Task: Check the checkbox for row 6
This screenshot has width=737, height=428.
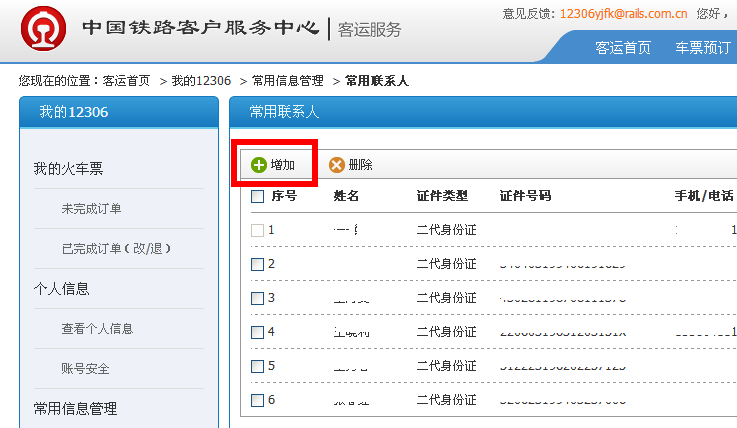Action: click(258, 400)
